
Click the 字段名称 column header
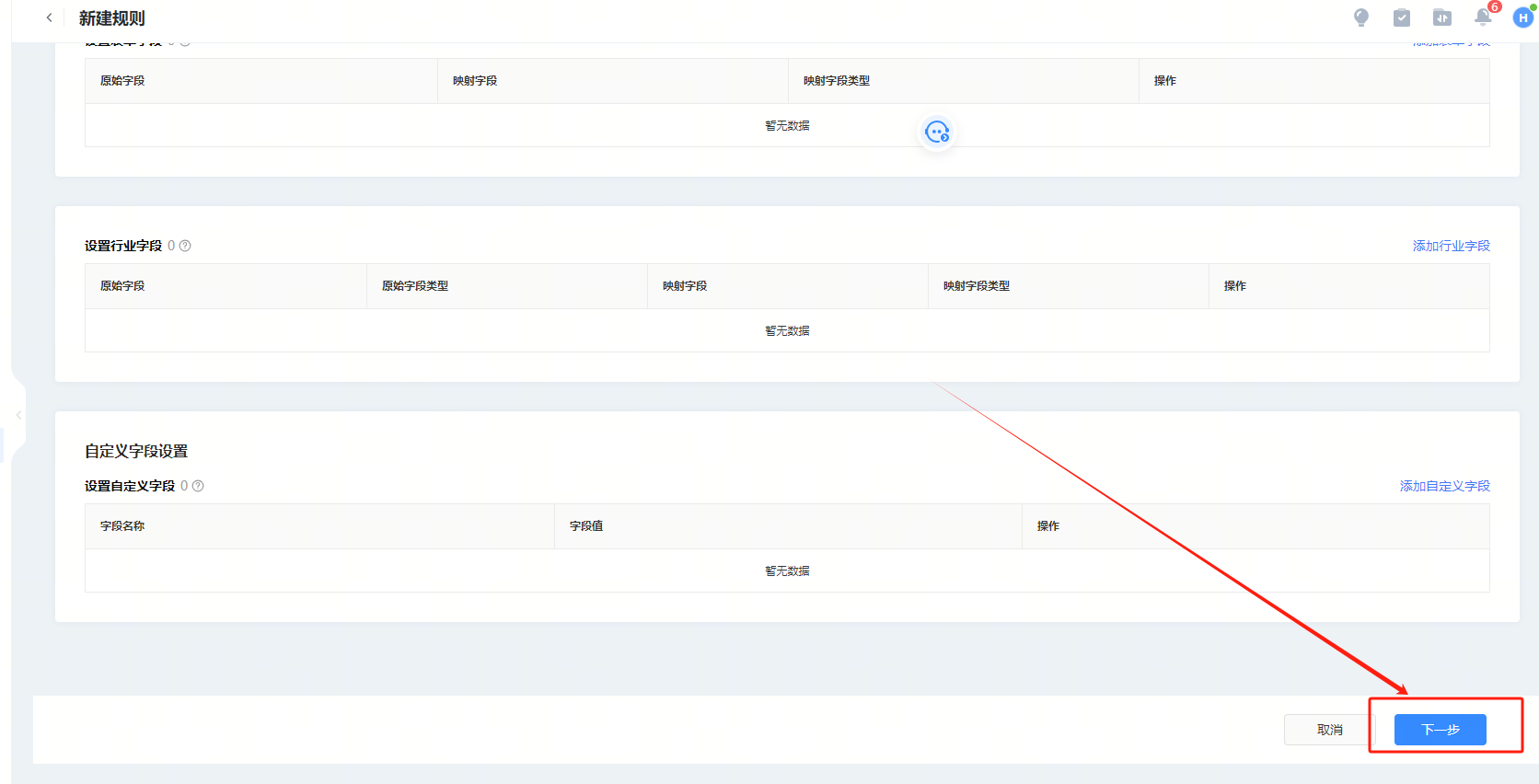point(122,526)
